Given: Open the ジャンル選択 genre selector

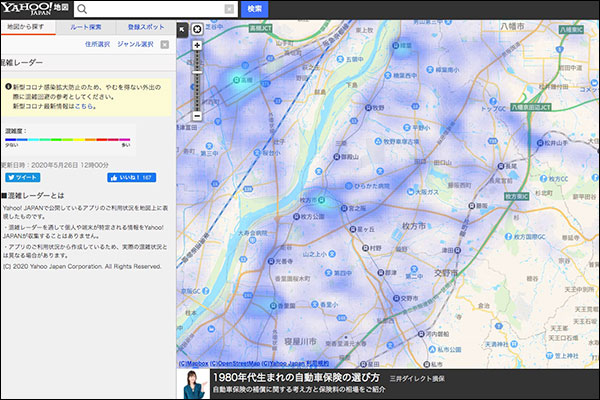Looking at the screenshot, I should 135,44.
